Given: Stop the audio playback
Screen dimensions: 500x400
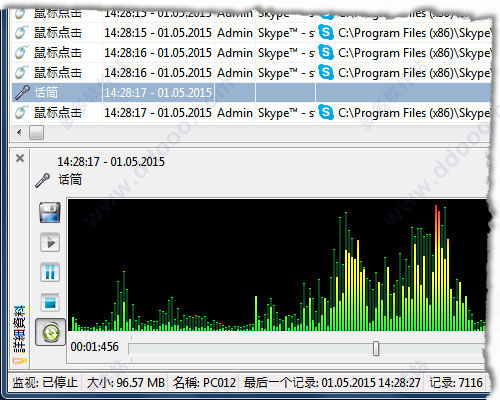Looking at the screenshot, I should [50, 302].
